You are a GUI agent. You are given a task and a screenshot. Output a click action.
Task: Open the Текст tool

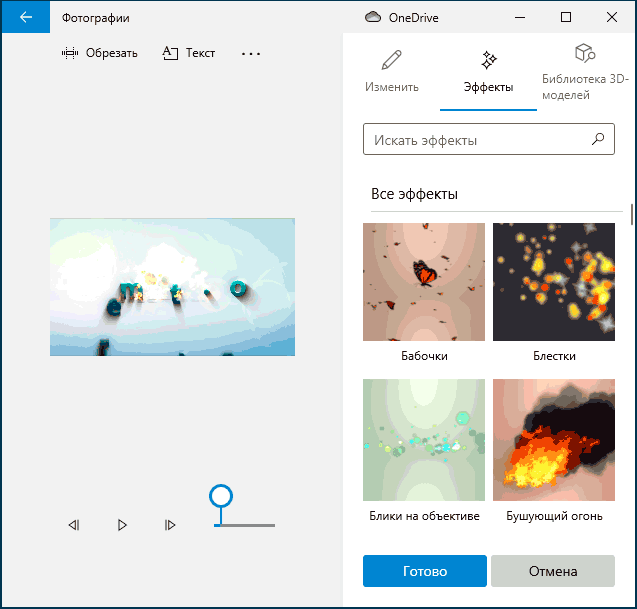[x=188, y=53]
